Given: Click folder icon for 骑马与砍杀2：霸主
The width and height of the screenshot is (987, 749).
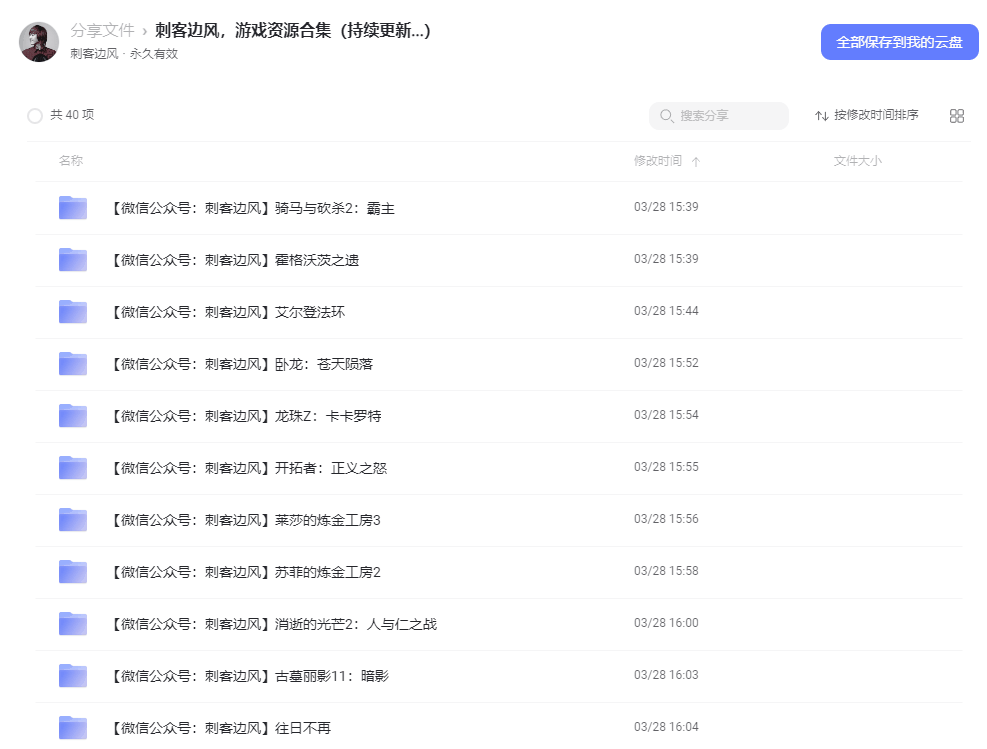Looking at the screenshot, I should 73,207.
